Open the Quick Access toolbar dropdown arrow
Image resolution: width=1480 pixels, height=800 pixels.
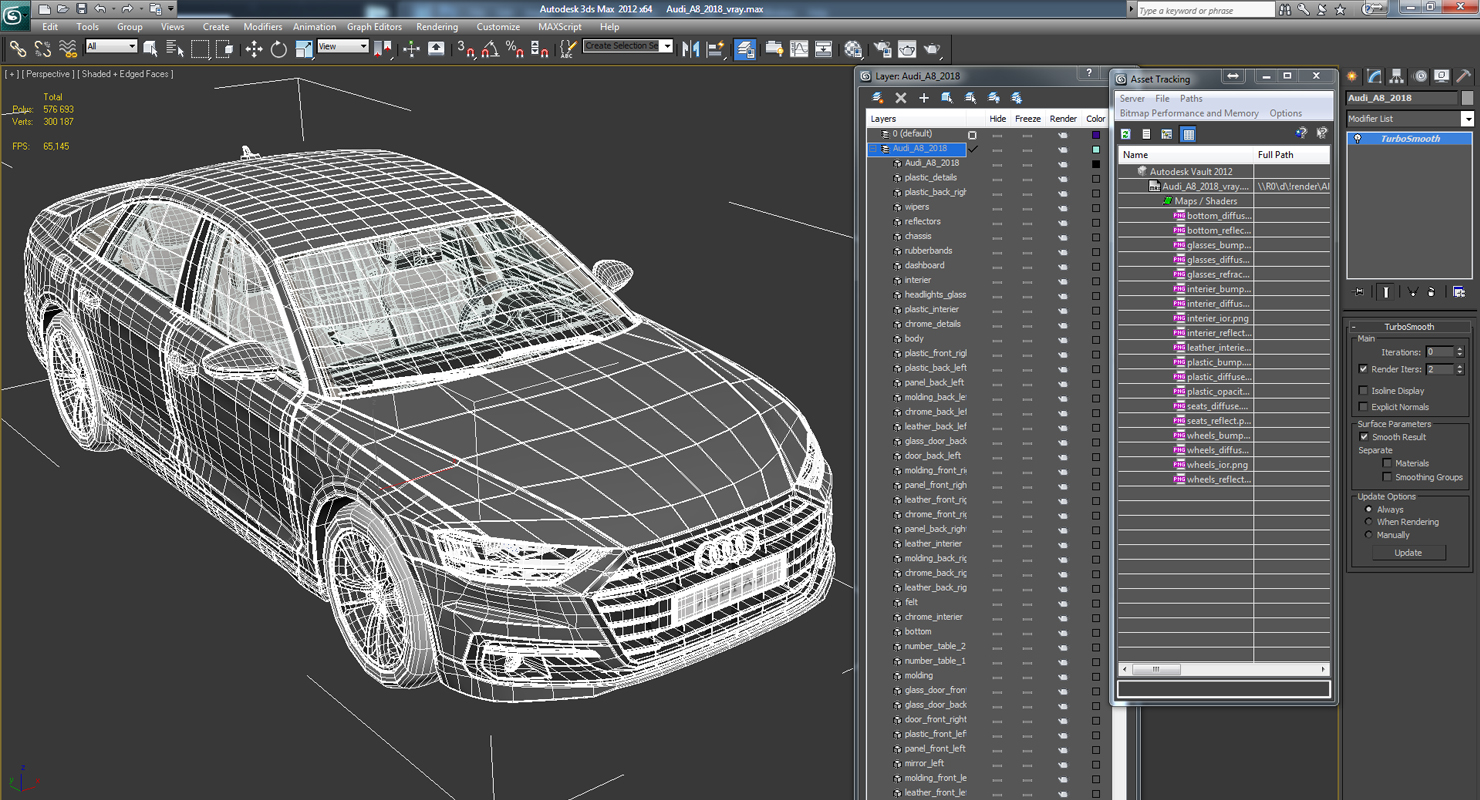(171, 9)
